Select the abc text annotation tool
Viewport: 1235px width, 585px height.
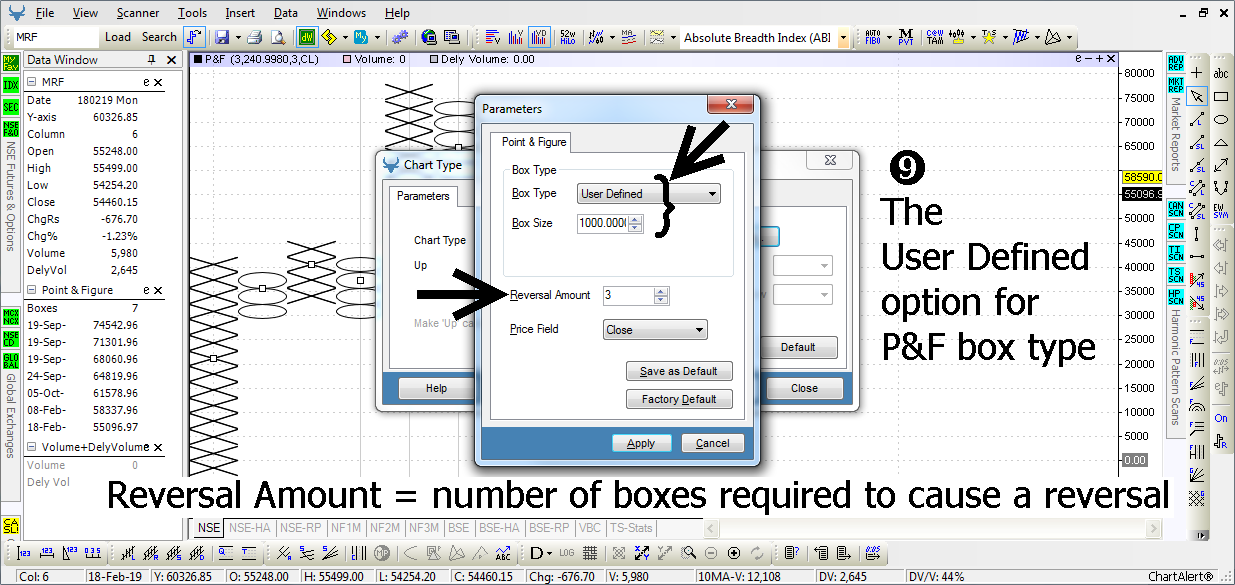1221,73
